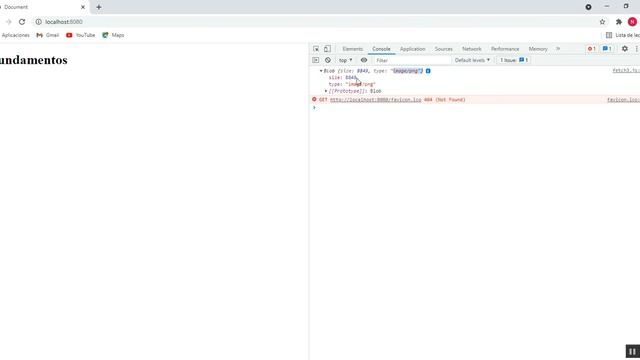Open the Default levels dropdown
Screen dimensions: 640x360
(472, 60)
